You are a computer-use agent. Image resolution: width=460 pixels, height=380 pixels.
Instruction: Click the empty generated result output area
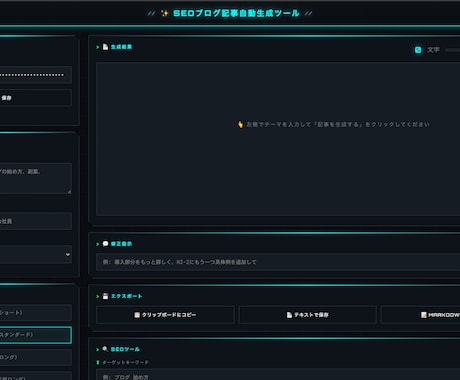[x=278, y=139]
